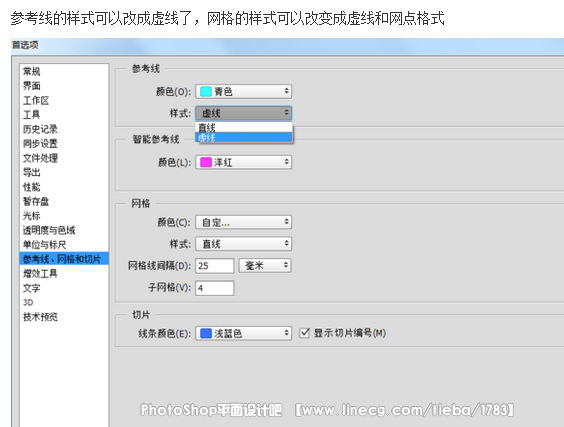Click highlighted 参考线、网格和切片 item

tap(64, 259)
